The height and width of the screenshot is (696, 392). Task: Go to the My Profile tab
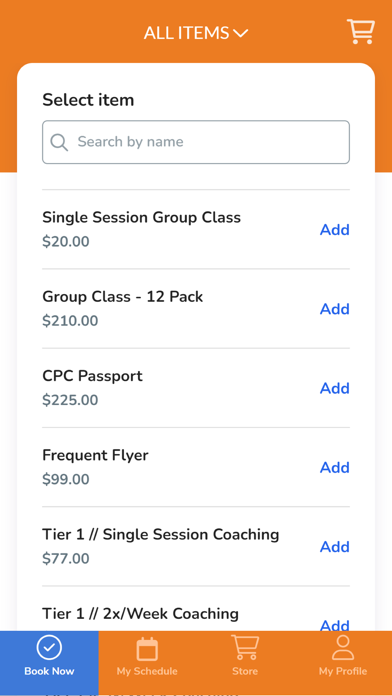tap(343, 663)
